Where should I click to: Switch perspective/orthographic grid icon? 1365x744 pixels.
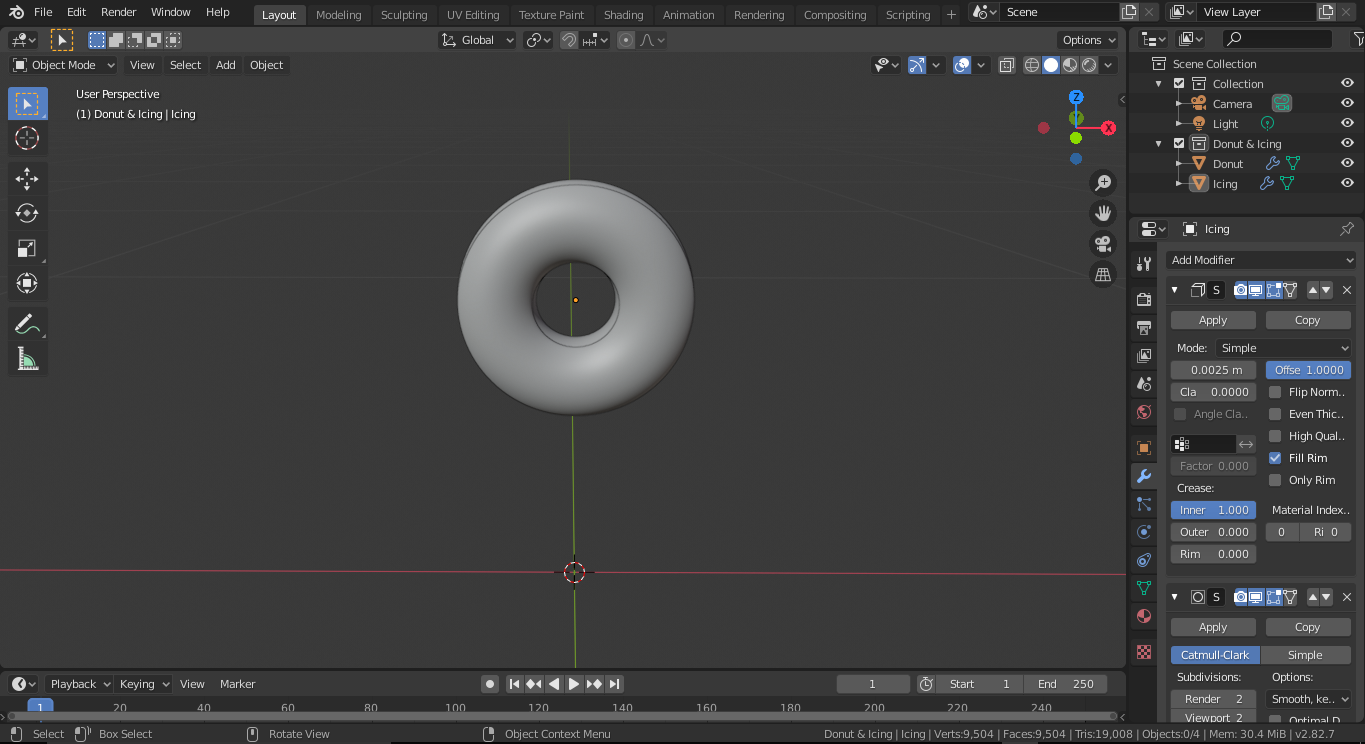click(1103, 274)
